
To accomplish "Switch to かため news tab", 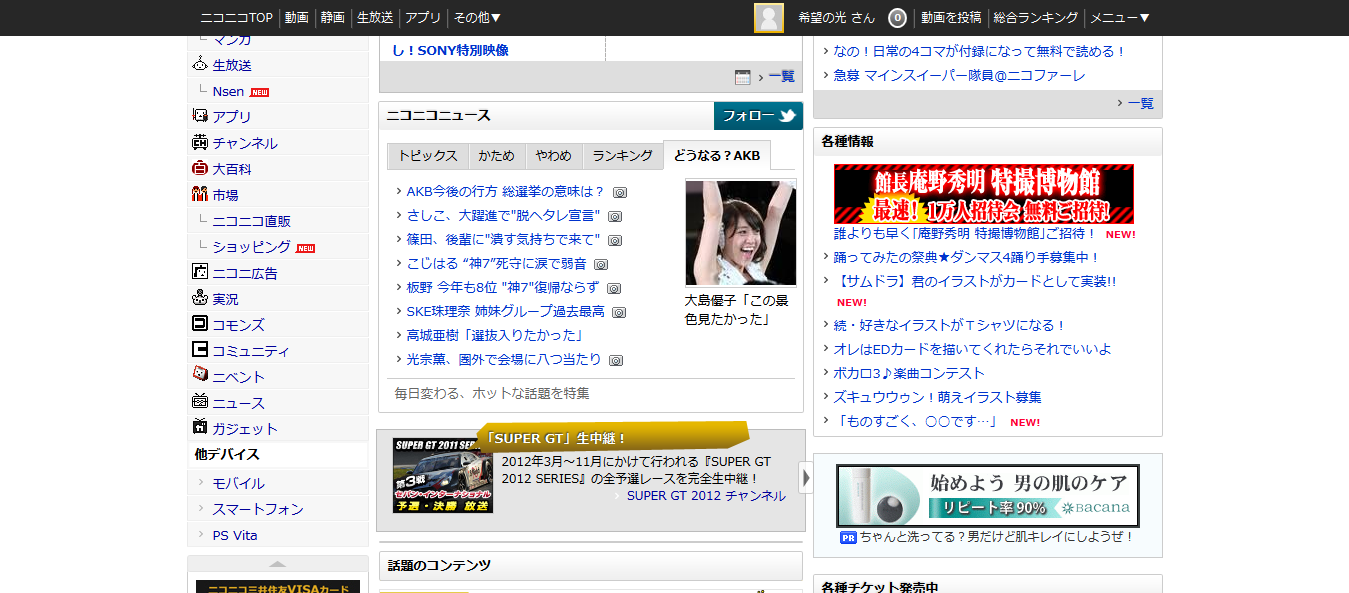I will (497, 156).
